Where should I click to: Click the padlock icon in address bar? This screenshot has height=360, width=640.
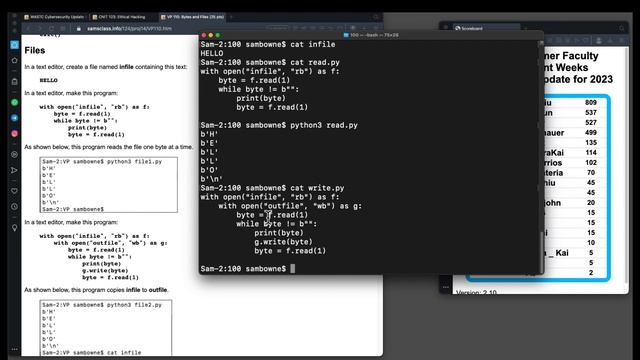[x=79, y=29]
